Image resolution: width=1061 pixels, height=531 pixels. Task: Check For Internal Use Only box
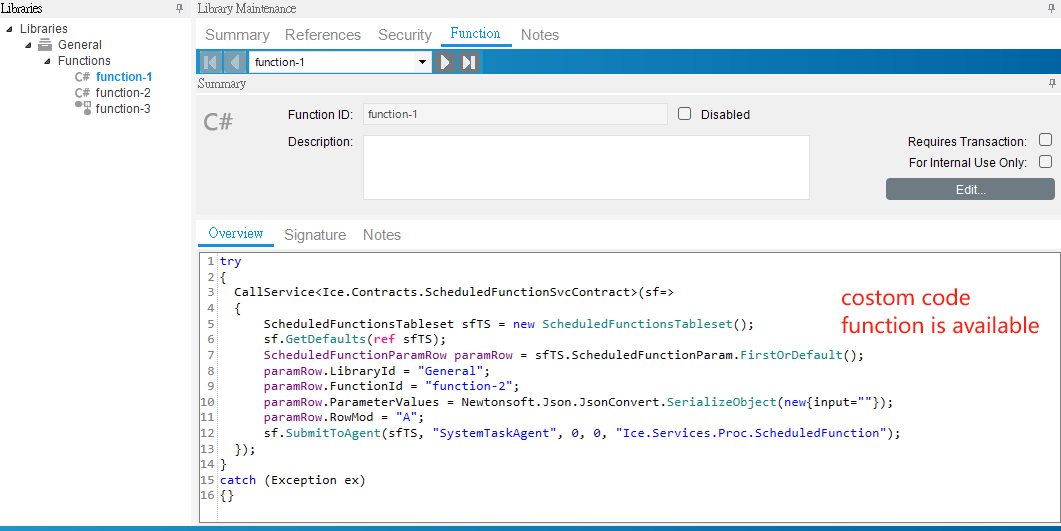tap(1045, 162)
